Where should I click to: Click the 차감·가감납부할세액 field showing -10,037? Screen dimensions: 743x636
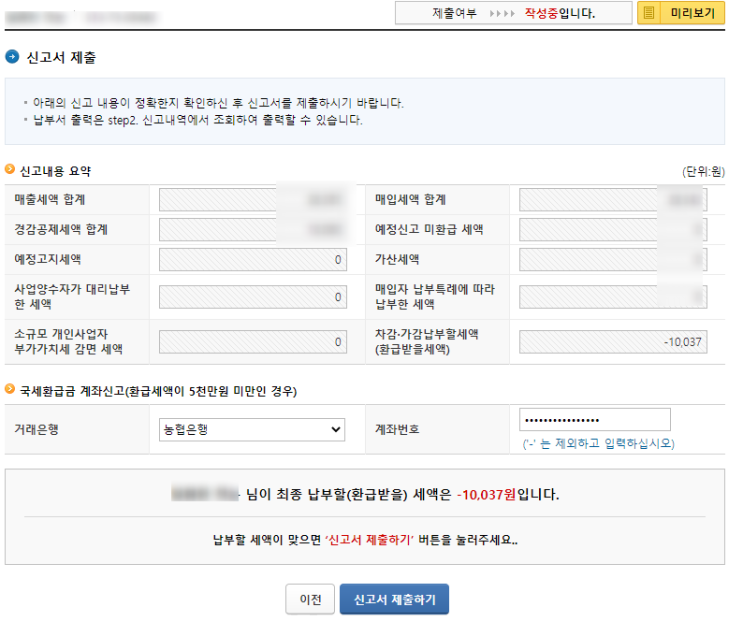(x=613, y=342)
